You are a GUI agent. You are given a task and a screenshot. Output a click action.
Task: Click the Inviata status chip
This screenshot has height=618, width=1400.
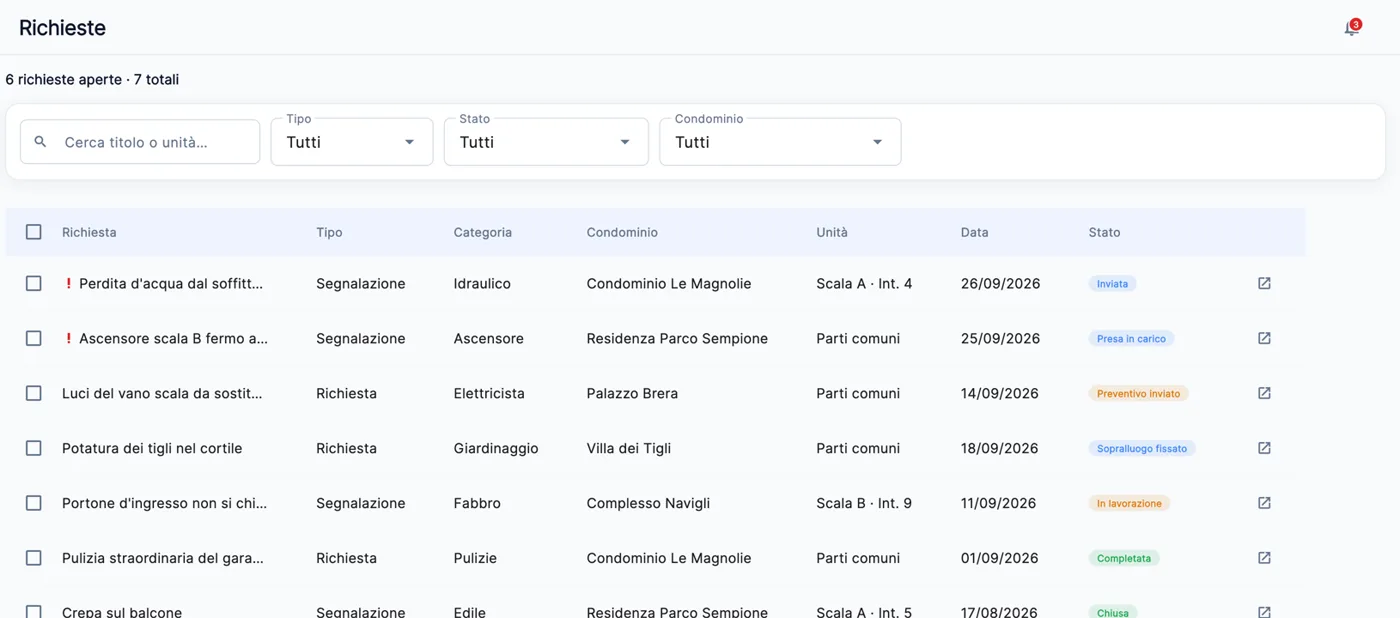(x=1112, y=284)
